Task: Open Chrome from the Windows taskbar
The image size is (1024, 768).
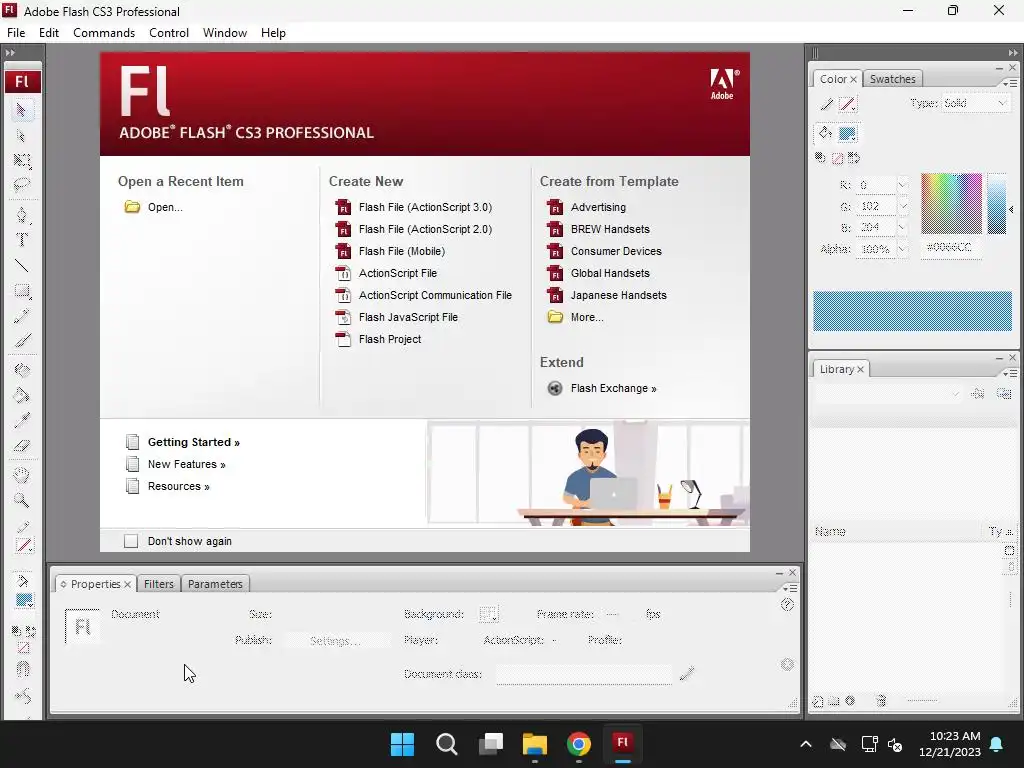Action: [579, 744]
